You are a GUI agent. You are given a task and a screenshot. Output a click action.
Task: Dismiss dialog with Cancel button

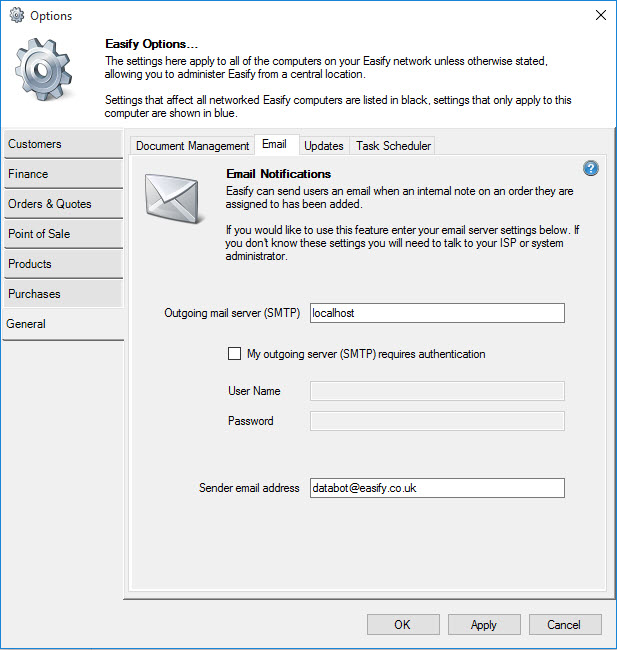pyautogui.click(x=565, y=624)
